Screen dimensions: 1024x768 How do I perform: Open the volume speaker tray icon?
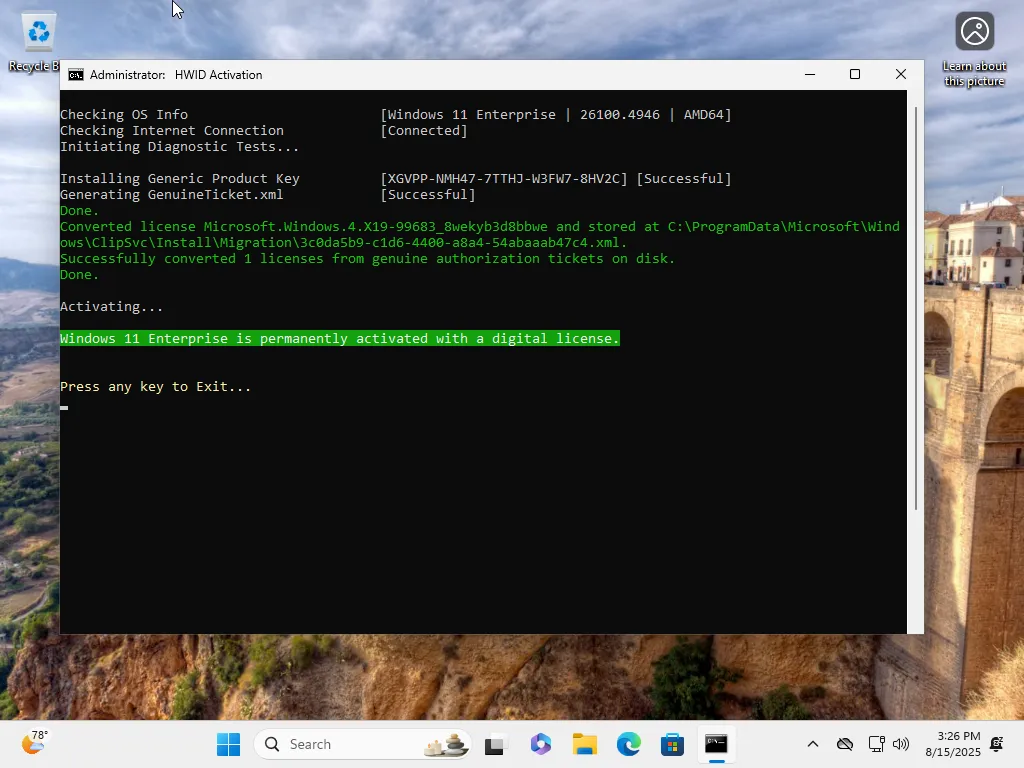coord(901,744)
